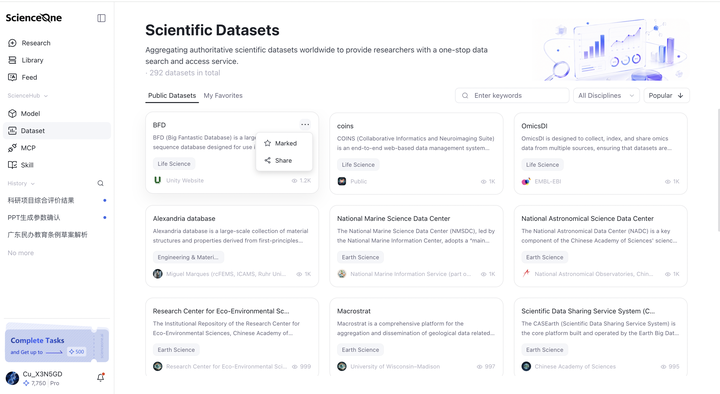Click the EMBL-EBI logo on the OmicsDI card
The image size is (720, 394).
coord(526,181)
